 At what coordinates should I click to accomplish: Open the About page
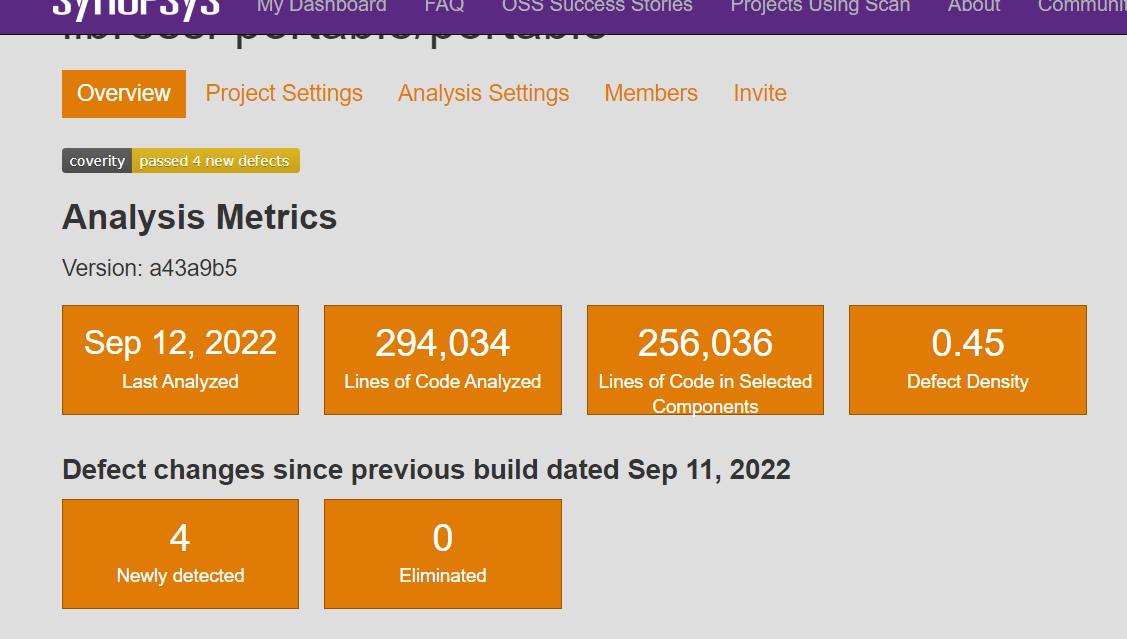pyautogui.click(x=973, y=7)
